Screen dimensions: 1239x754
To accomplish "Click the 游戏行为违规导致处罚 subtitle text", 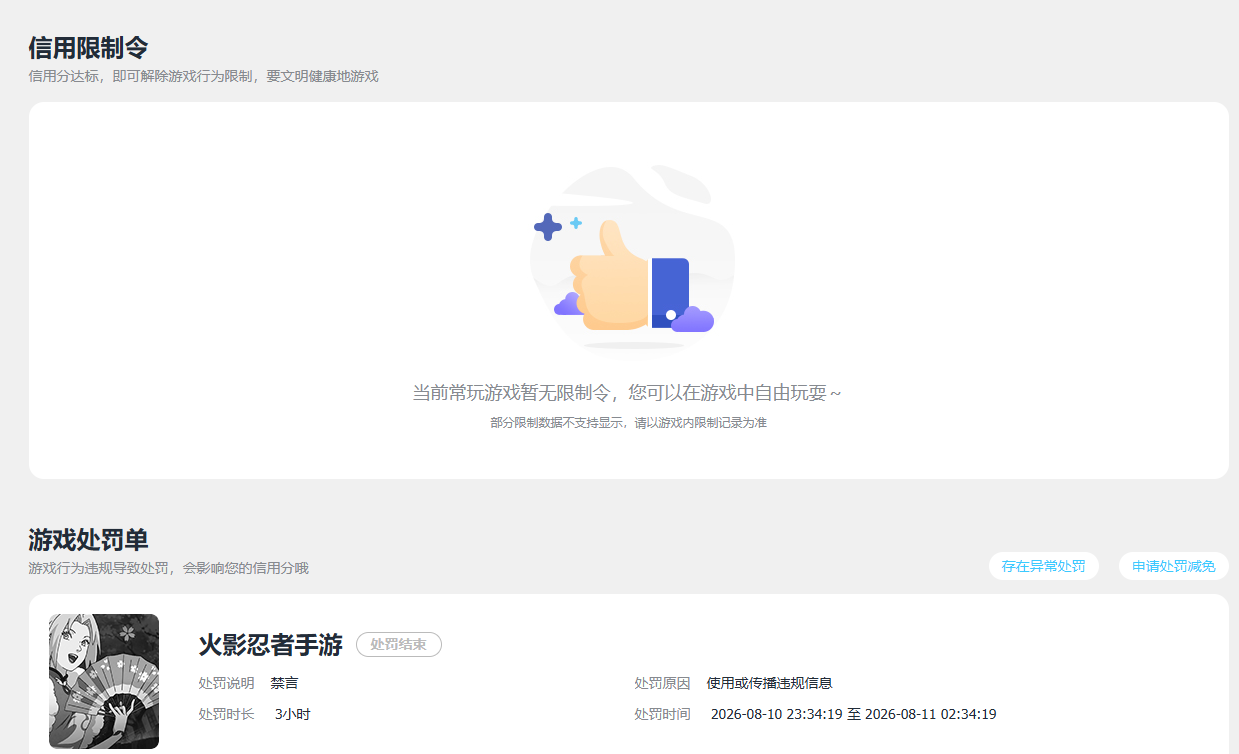I will click(168, 568).
